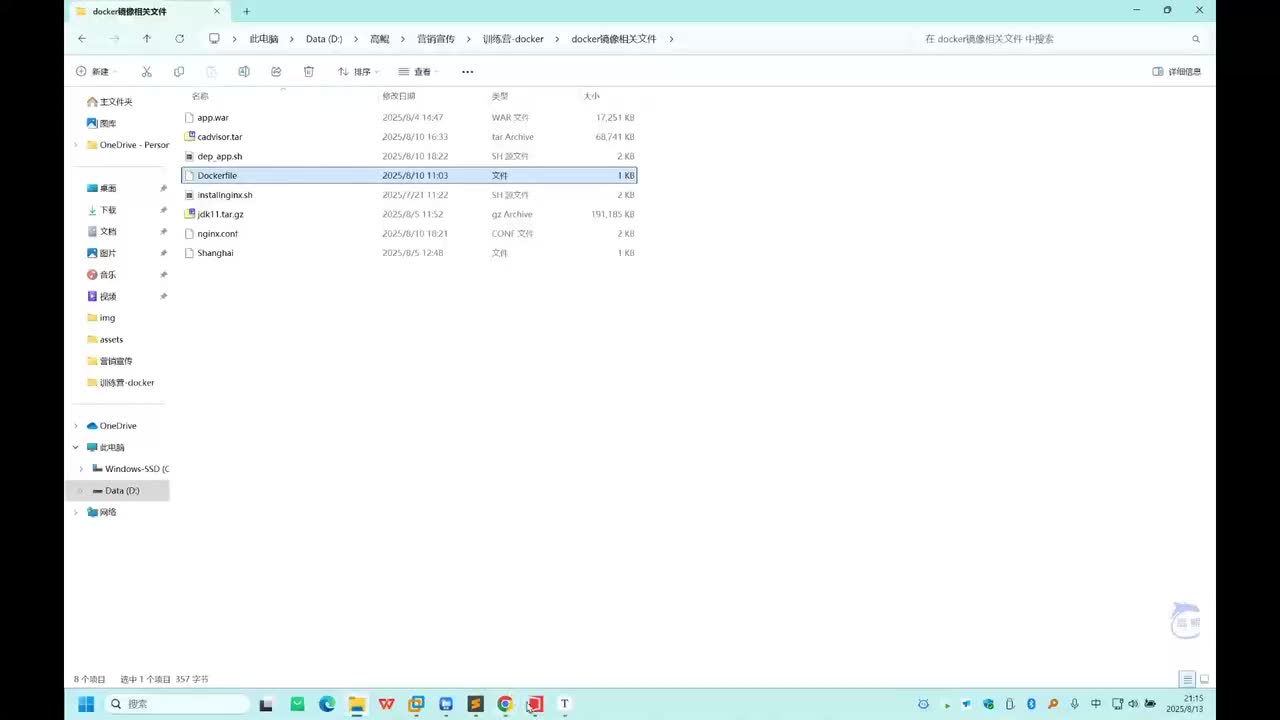
Task: Open a new tab with plus button
Action: coord(247,11)
